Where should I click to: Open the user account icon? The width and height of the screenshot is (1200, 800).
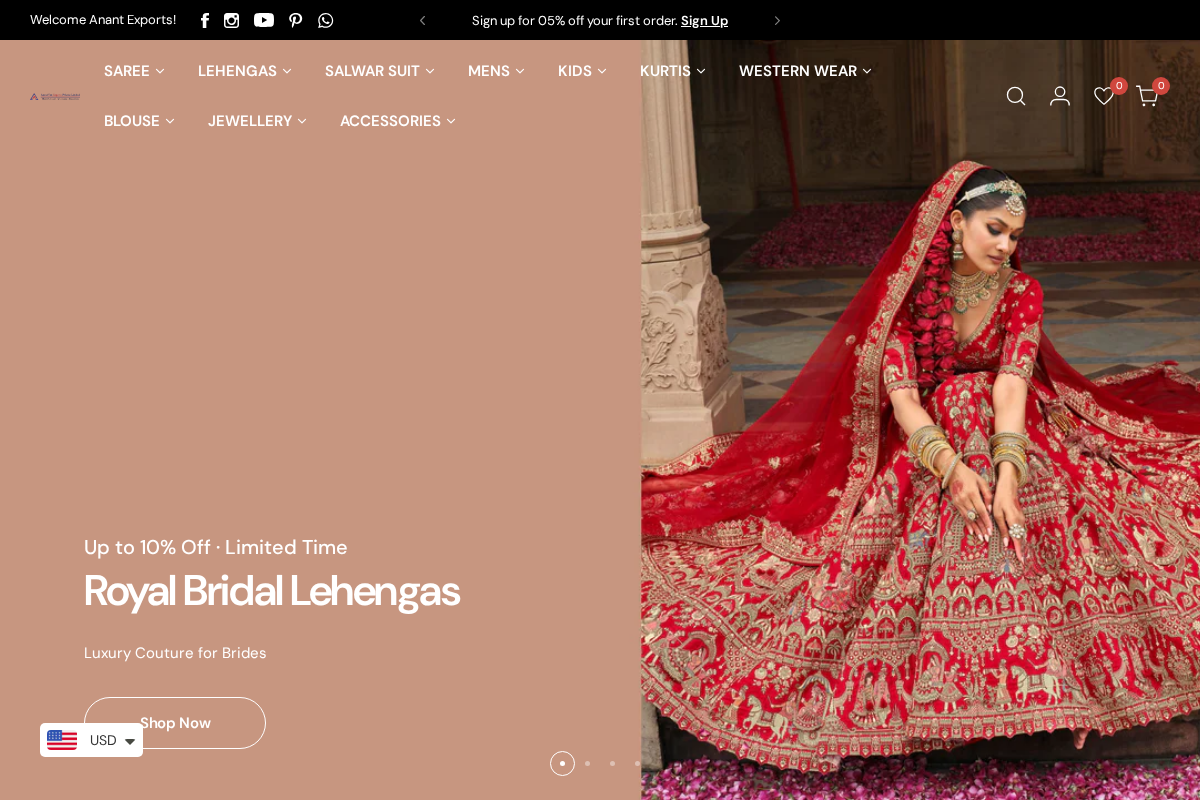[1060, 96]
